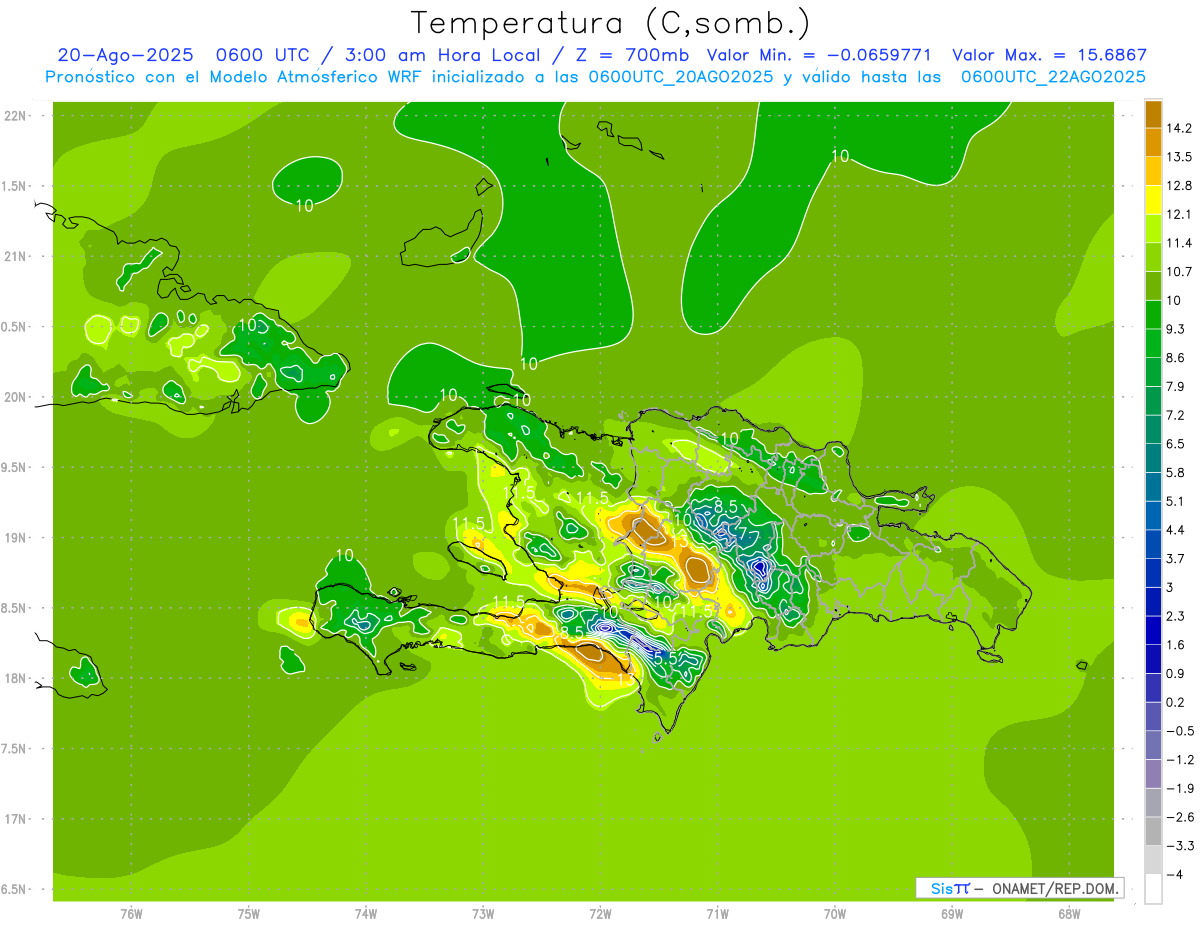The height and width of the screenshot is (927, 1200).
Task: Click colorbar value "-3.3"
Action: click(1179, 846)
